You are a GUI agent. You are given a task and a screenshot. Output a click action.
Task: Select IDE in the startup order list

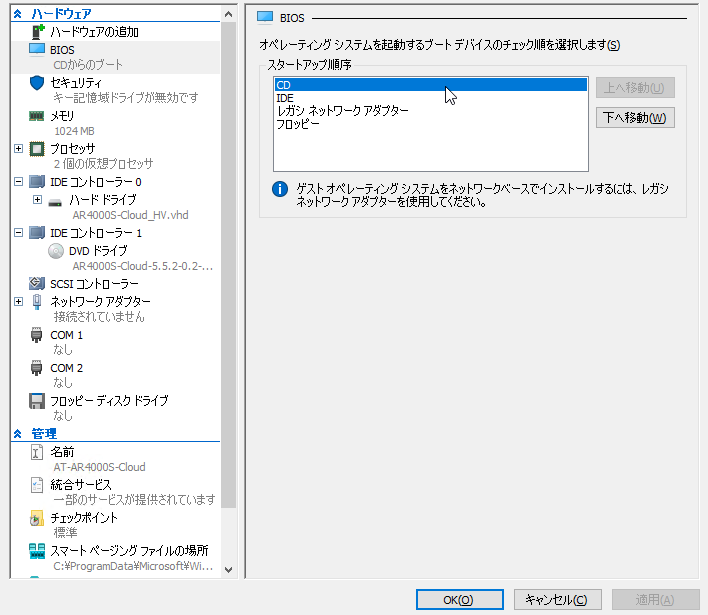(x=285, y=98)
